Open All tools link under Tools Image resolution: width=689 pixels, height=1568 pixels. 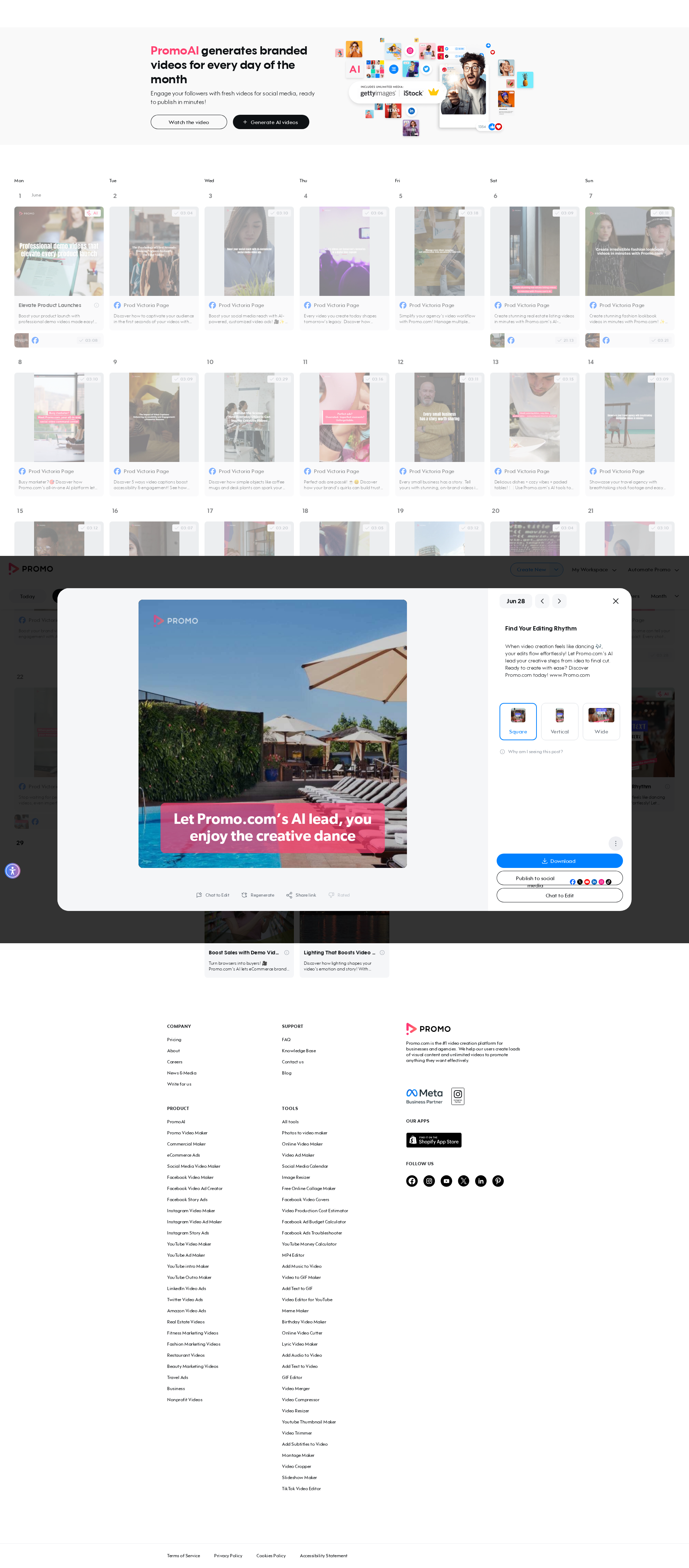[290, 1122]
